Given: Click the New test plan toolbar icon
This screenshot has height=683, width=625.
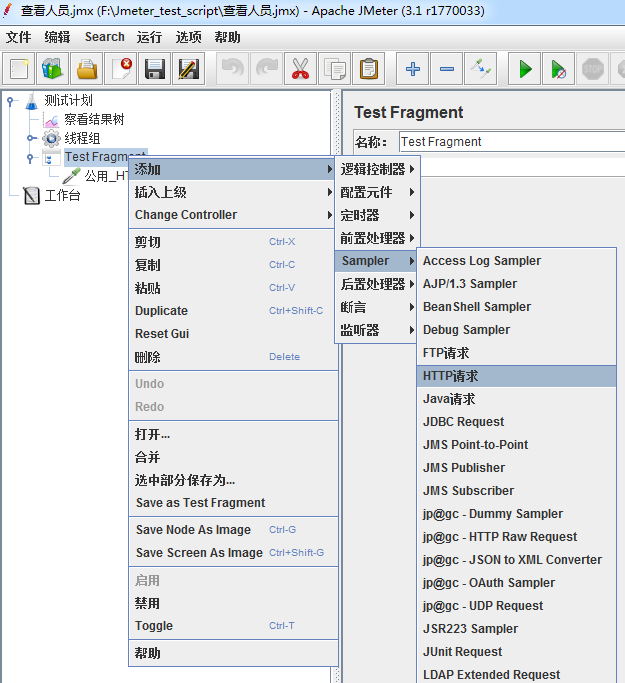Looking at the screenshot, I should (19, 69).
